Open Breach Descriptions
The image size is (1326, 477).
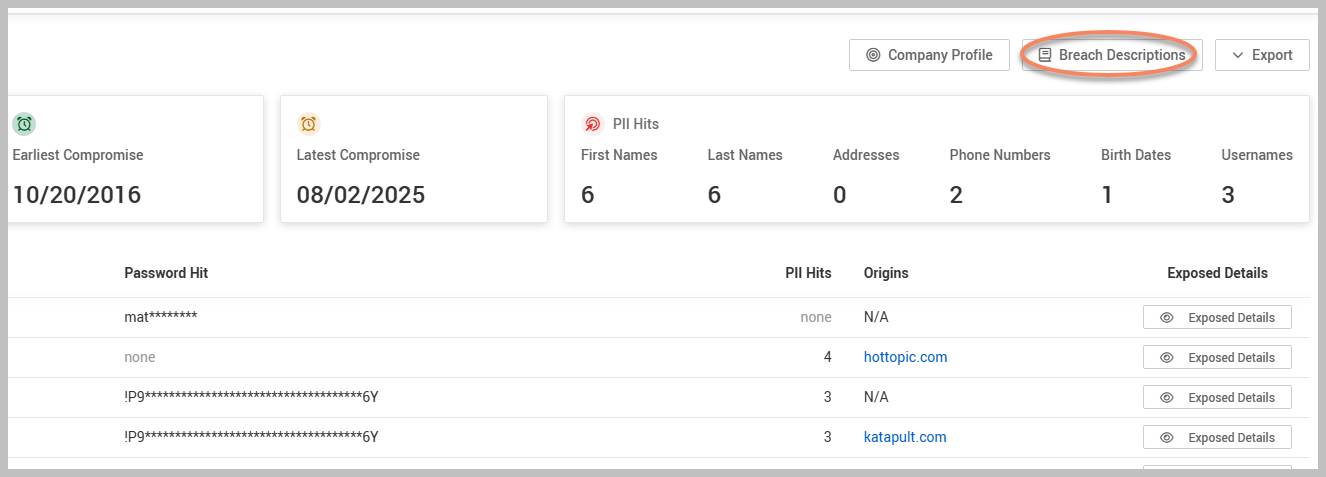[1111, 55]
